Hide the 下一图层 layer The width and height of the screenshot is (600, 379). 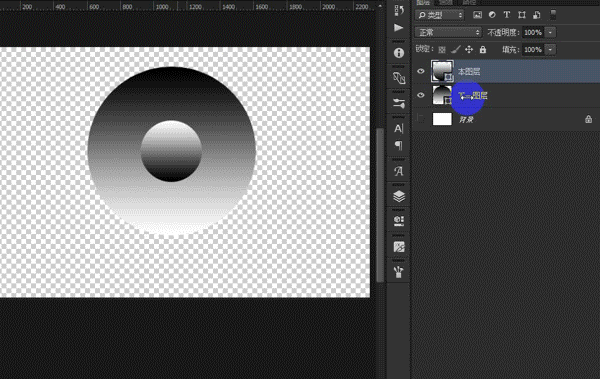421,95
